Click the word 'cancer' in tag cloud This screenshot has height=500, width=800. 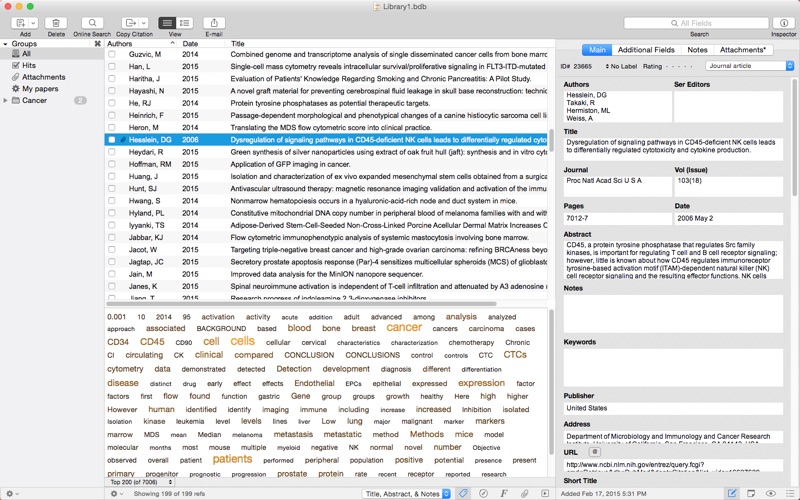404,328
